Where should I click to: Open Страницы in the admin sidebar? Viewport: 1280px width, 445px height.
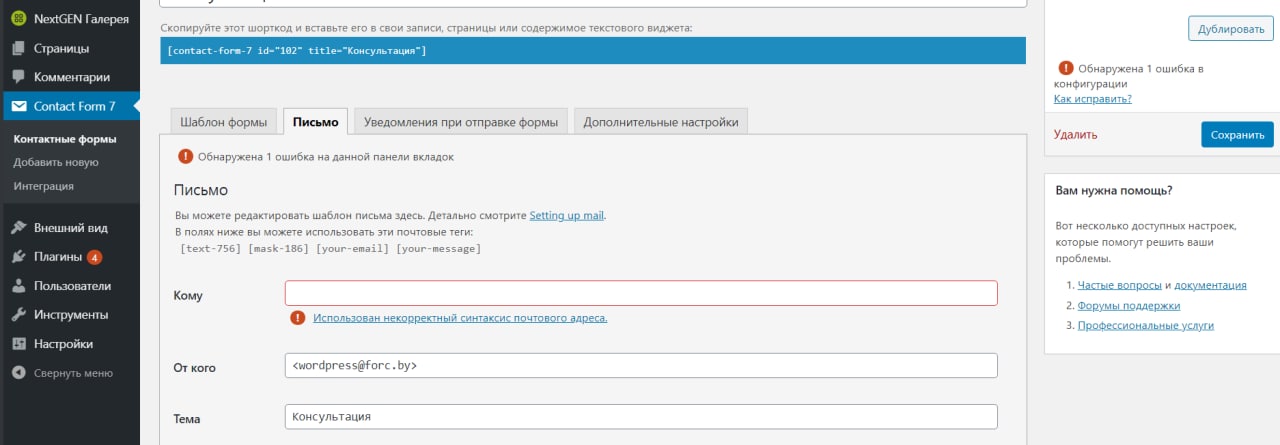[x=70, y=48]
